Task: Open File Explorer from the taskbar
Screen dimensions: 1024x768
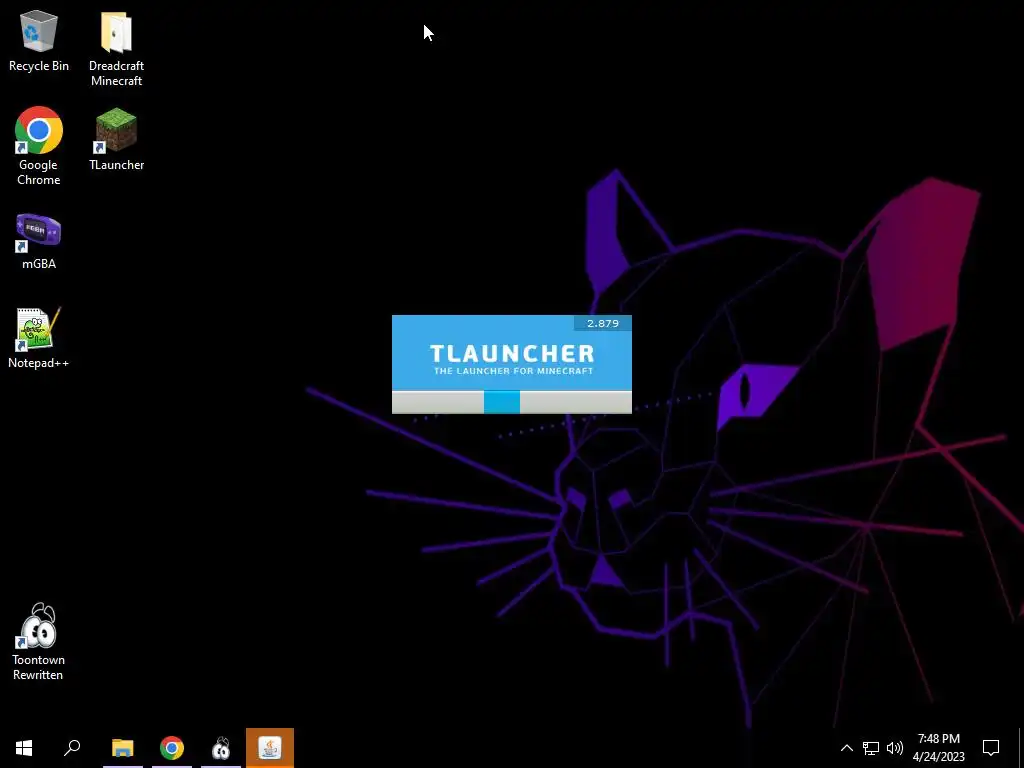Action: click(x=123, y=748)
